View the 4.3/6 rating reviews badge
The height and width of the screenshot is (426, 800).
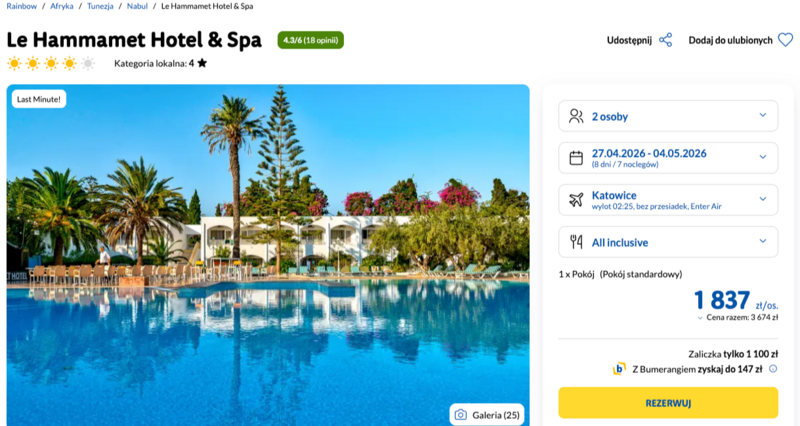[x=310, y=40]
